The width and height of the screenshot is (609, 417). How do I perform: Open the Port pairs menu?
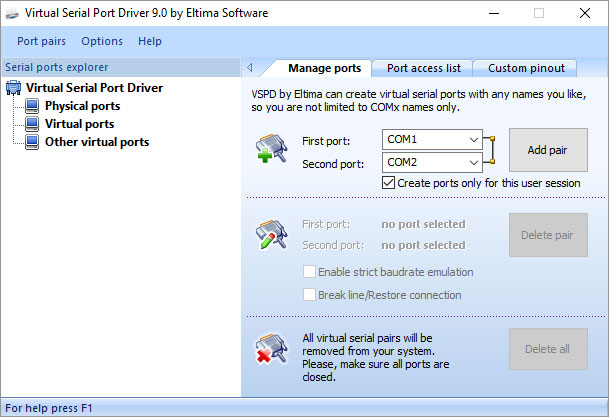[41, 41]
